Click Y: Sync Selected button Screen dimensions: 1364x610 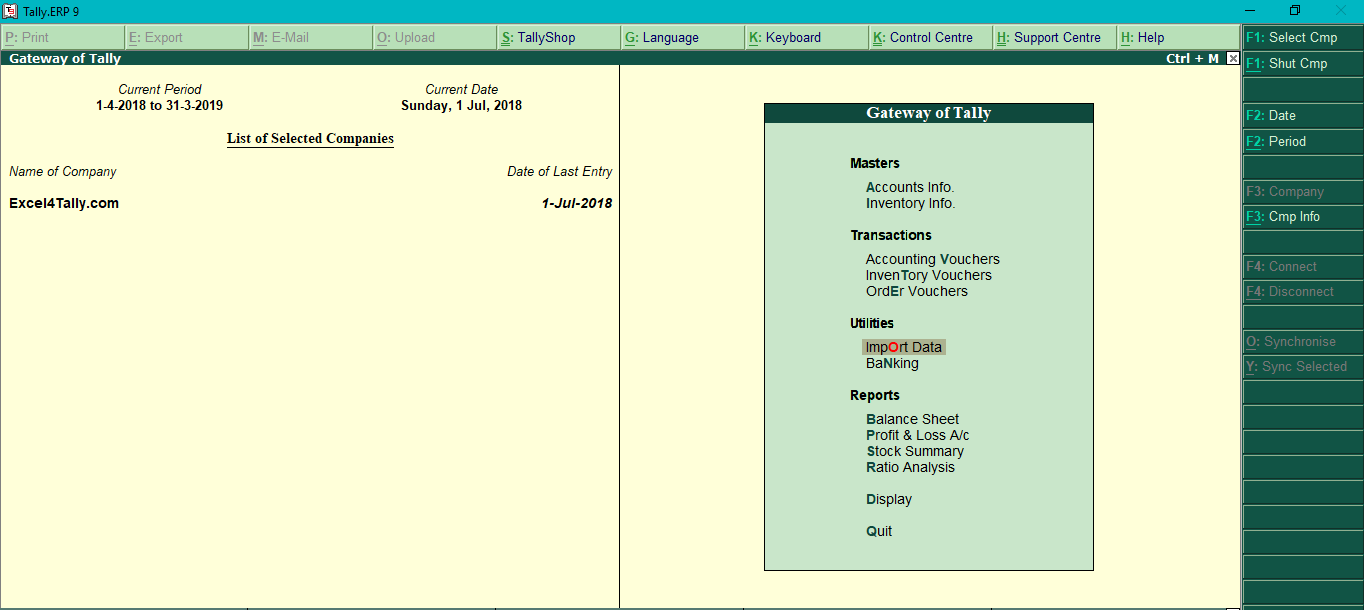tap(1303, 367)
